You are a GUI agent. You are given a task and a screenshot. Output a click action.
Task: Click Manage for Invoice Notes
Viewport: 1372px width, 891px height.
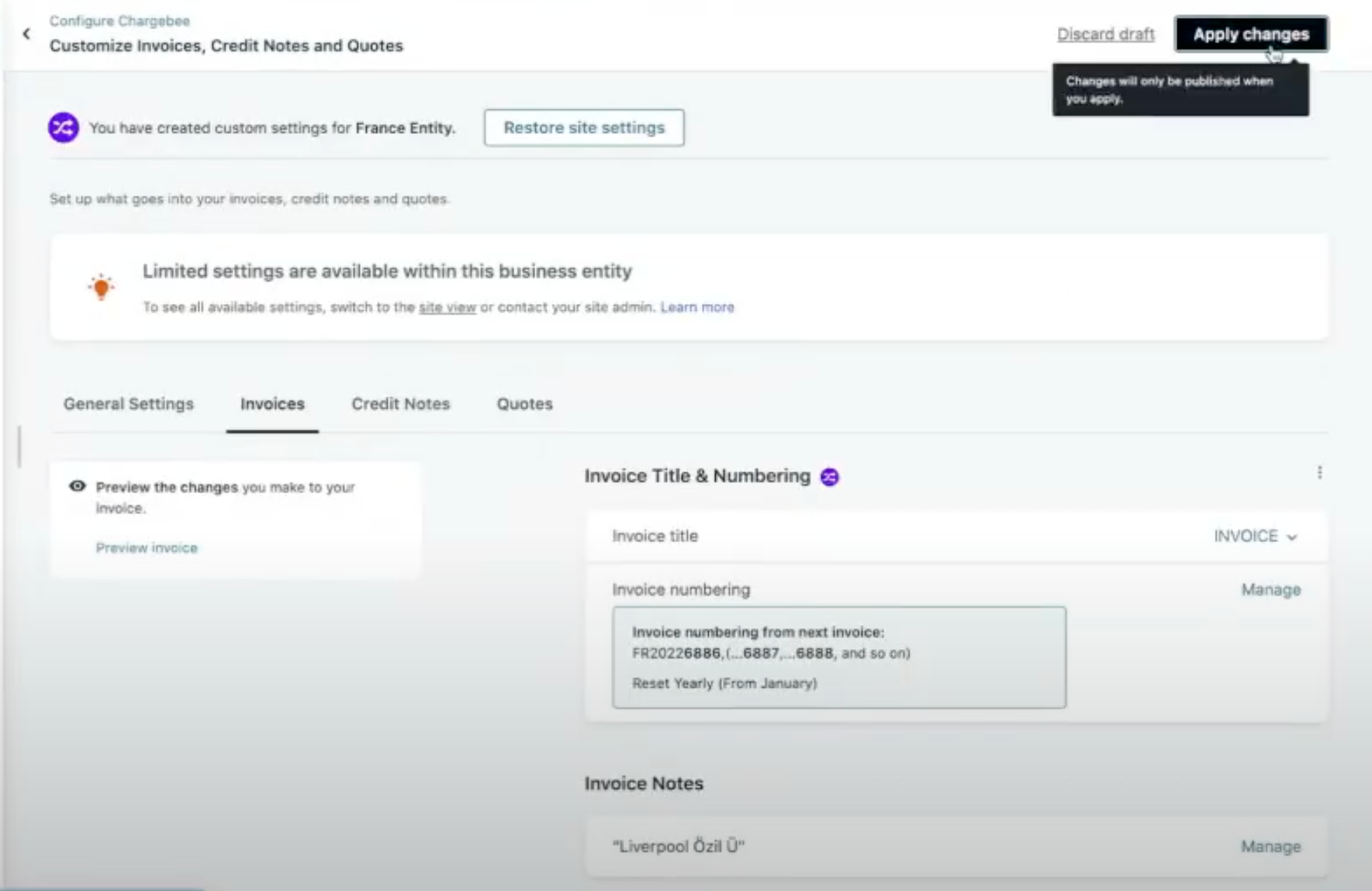[x=1271, y=846]
